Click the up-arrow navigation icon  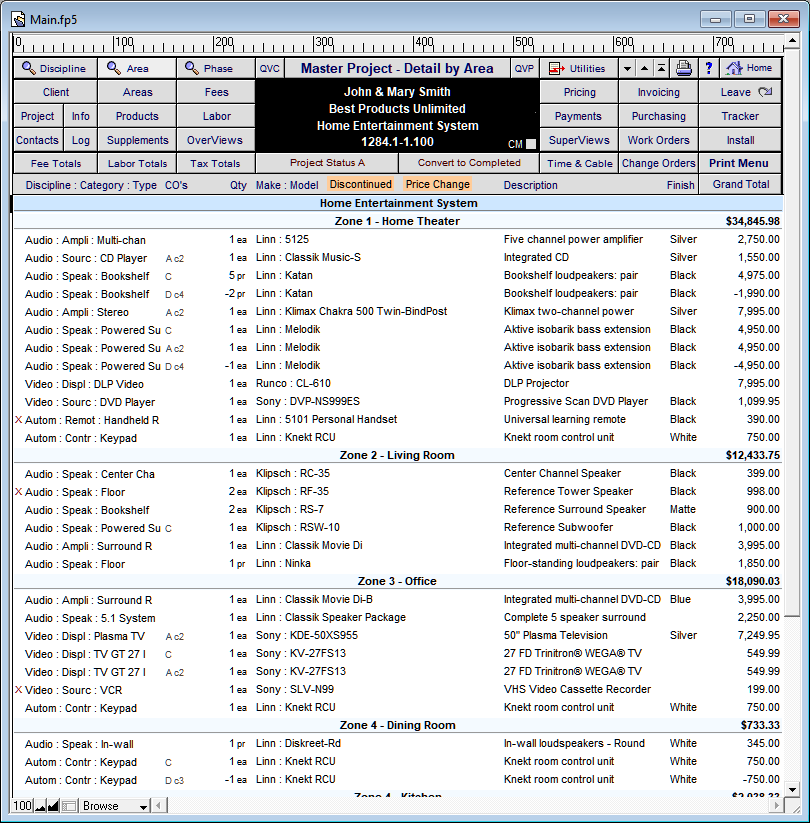tap(644, 68)
